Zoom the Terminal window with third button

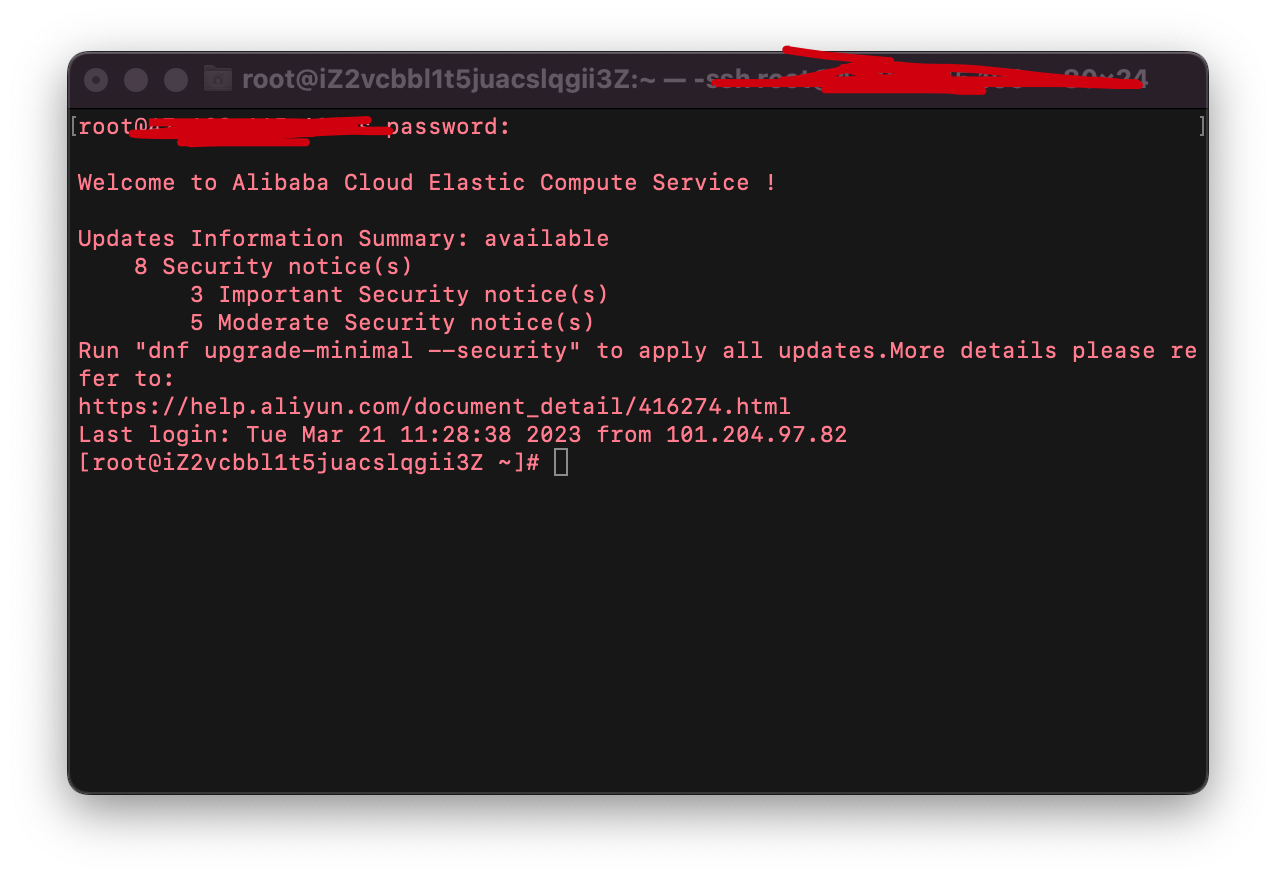(x=176, y=80)
